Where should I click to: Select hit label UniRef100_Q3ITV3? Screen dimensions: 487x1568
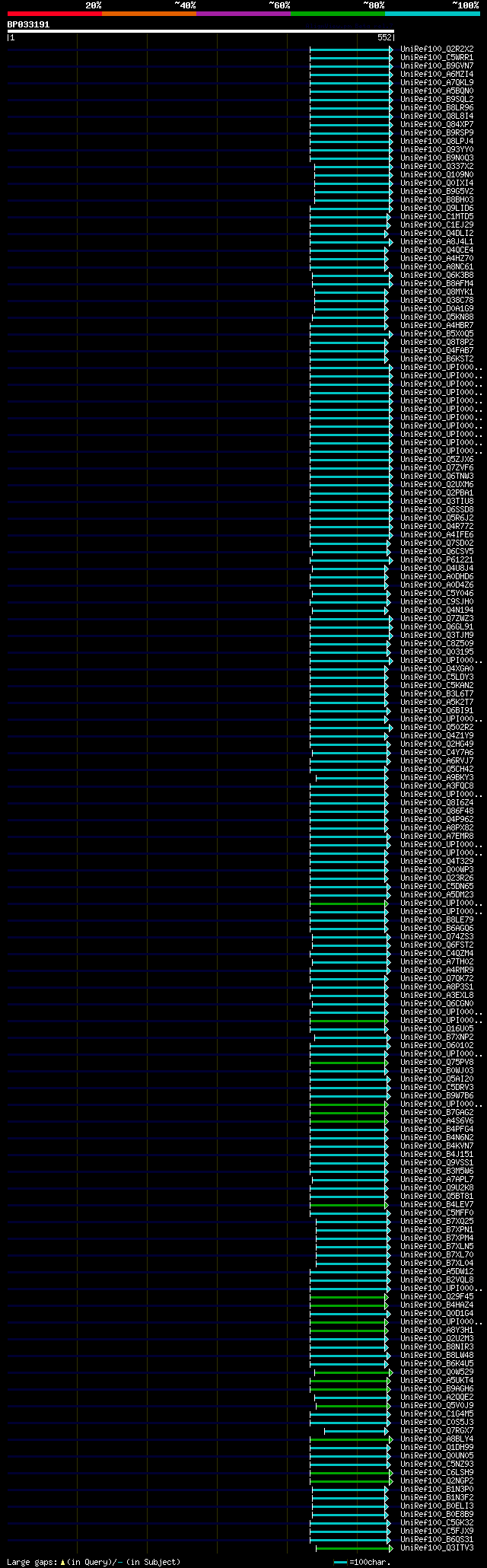click(x=437, y=1547)
